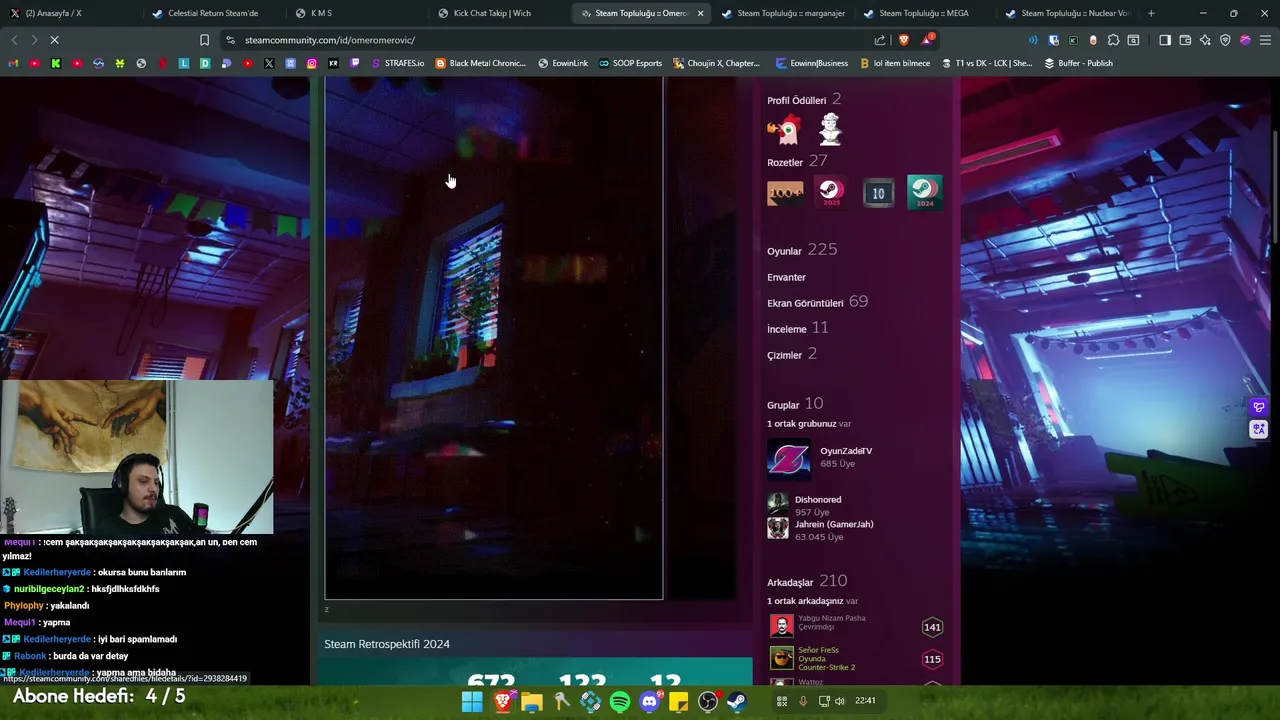This screenshot has height=720, width=1280.
Task: Switch to the Kick Chat Takip tab
Action: tap(500, 13)
